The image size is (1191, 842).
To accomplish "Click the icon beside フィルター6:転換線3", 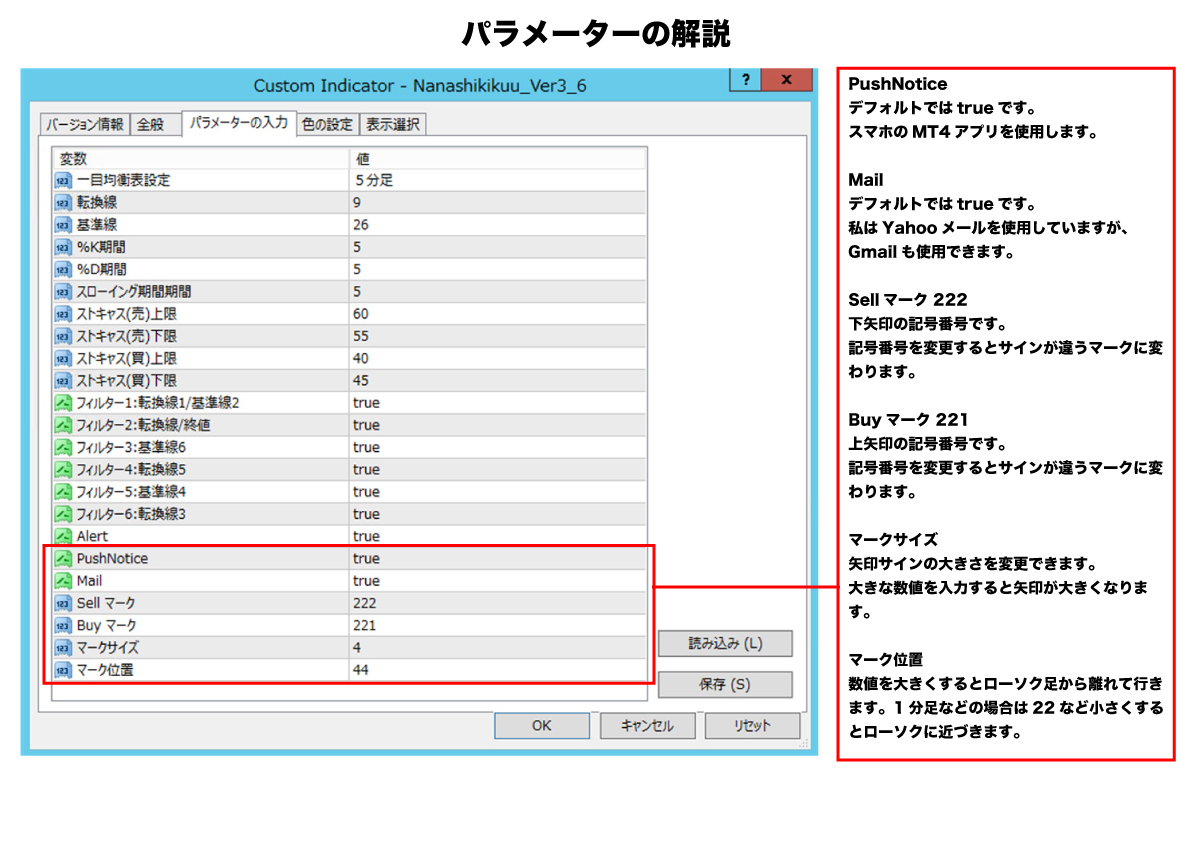I will coord(63,514).
